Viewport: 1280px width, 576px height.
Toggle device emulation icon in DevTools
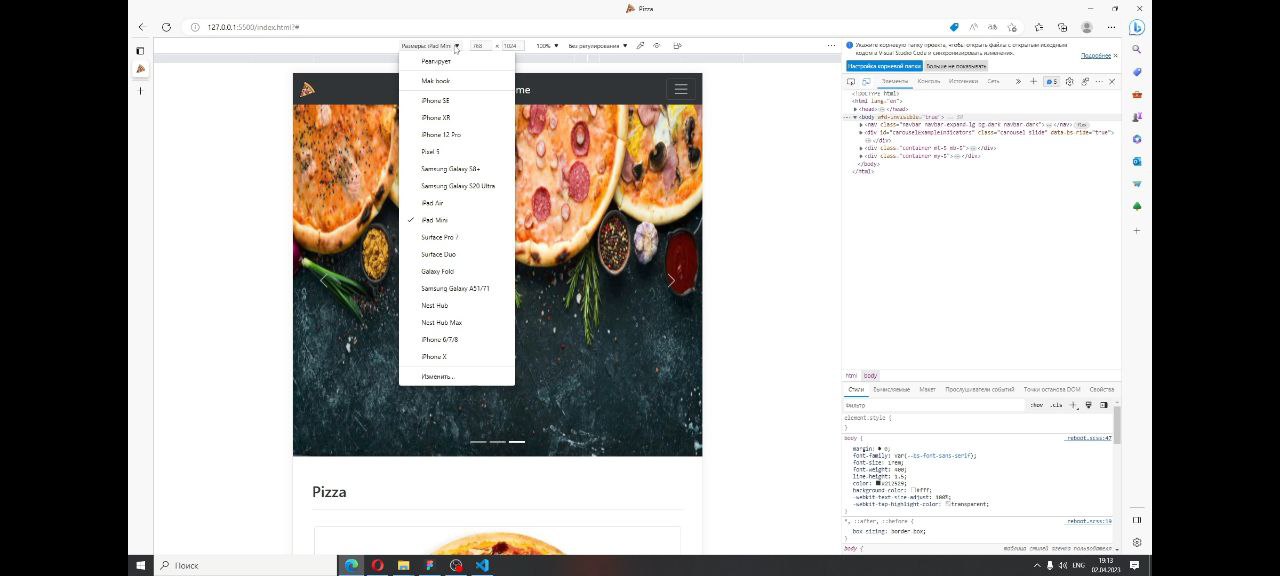pyautogui.click(x=866, y=81)
